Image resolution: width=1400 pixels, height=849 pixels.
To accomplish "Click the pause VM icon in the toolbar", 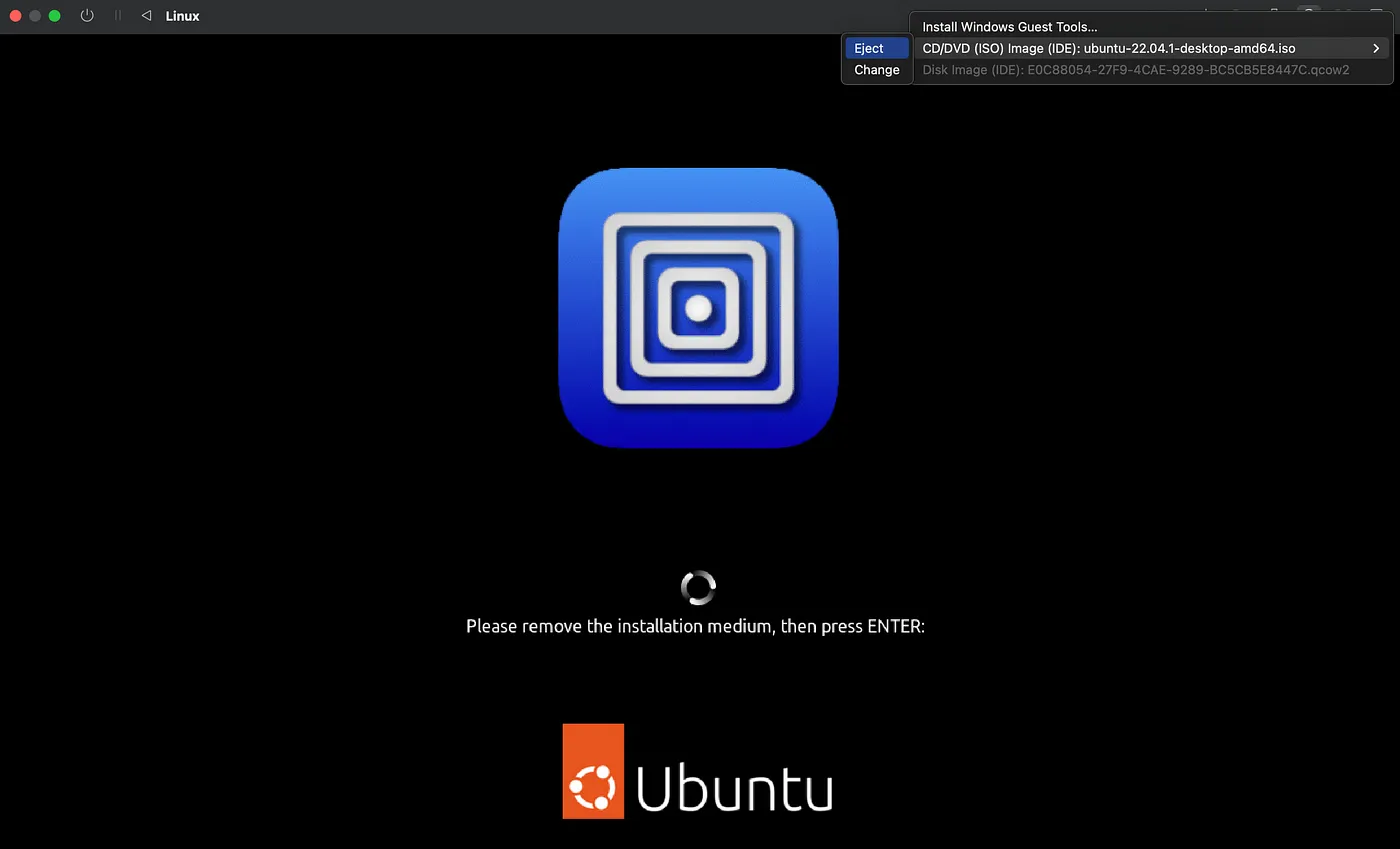I will (118, 16).
